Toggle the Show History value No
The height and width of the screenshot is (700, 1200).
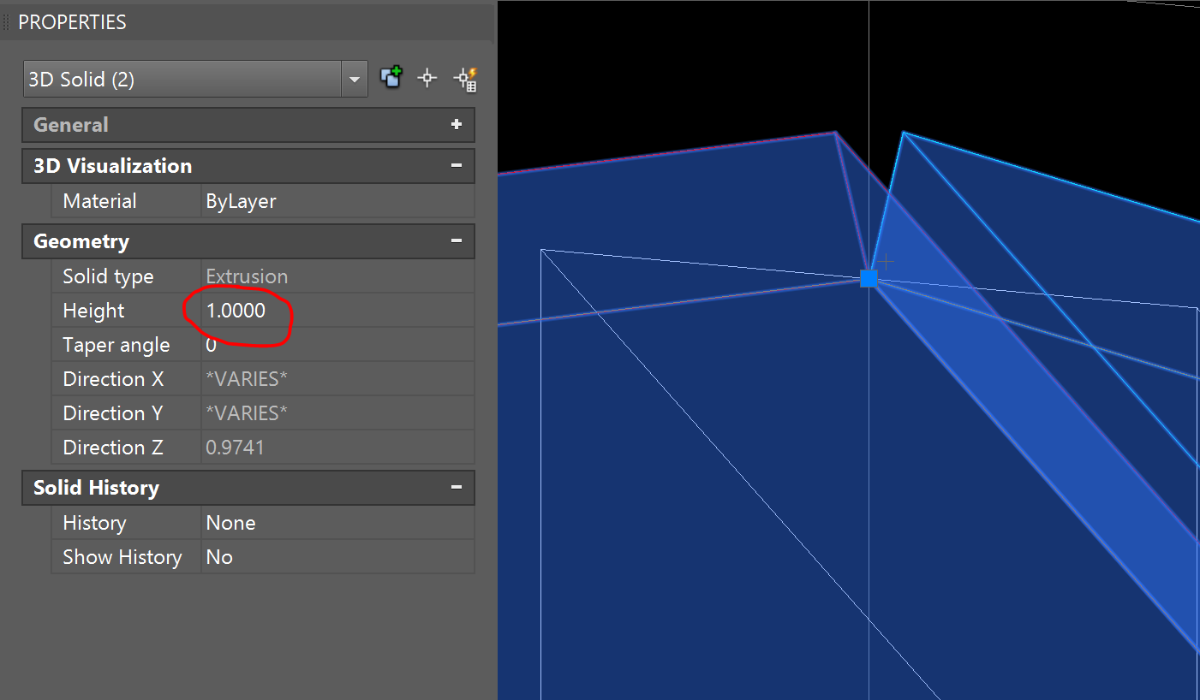pos(336,557)
